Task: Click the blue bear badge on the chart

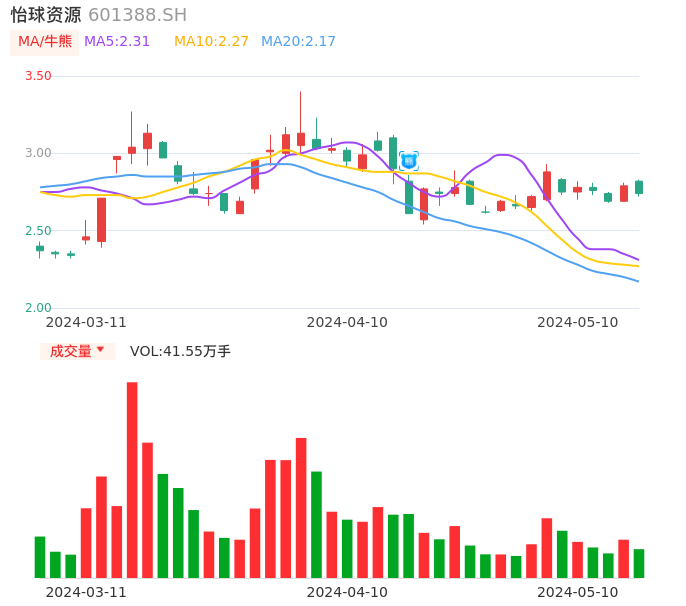Action: [x=409, y=160]
